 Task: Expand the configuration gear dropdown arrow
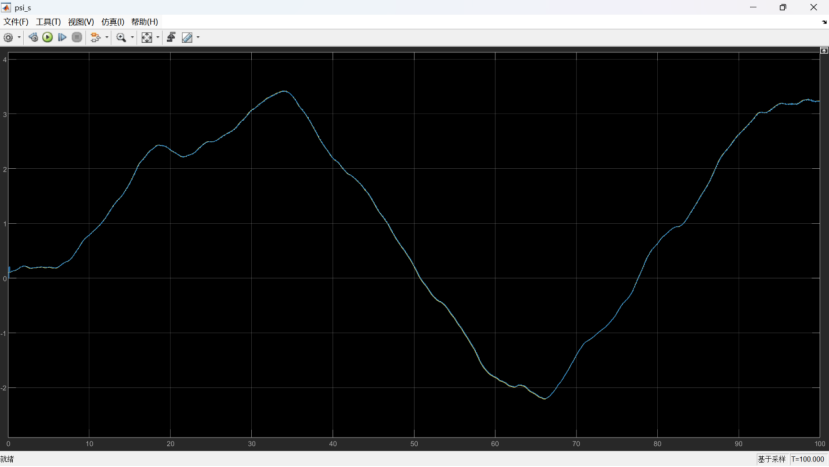(x=19, y=38)
